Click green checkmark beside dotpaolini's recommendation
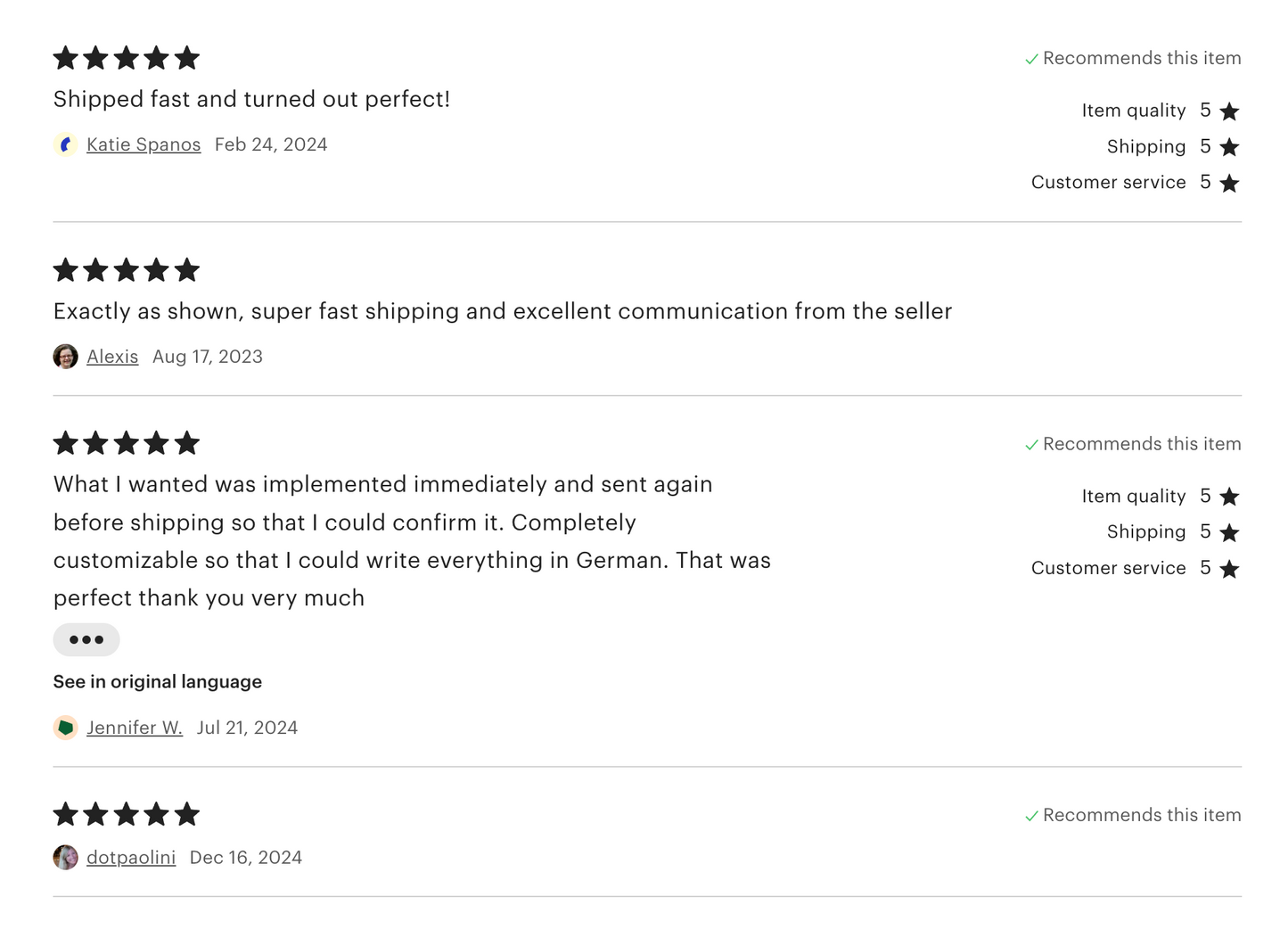This screenshot has width=1288, height=946. pyautogui.click(x=1031, y=816)
